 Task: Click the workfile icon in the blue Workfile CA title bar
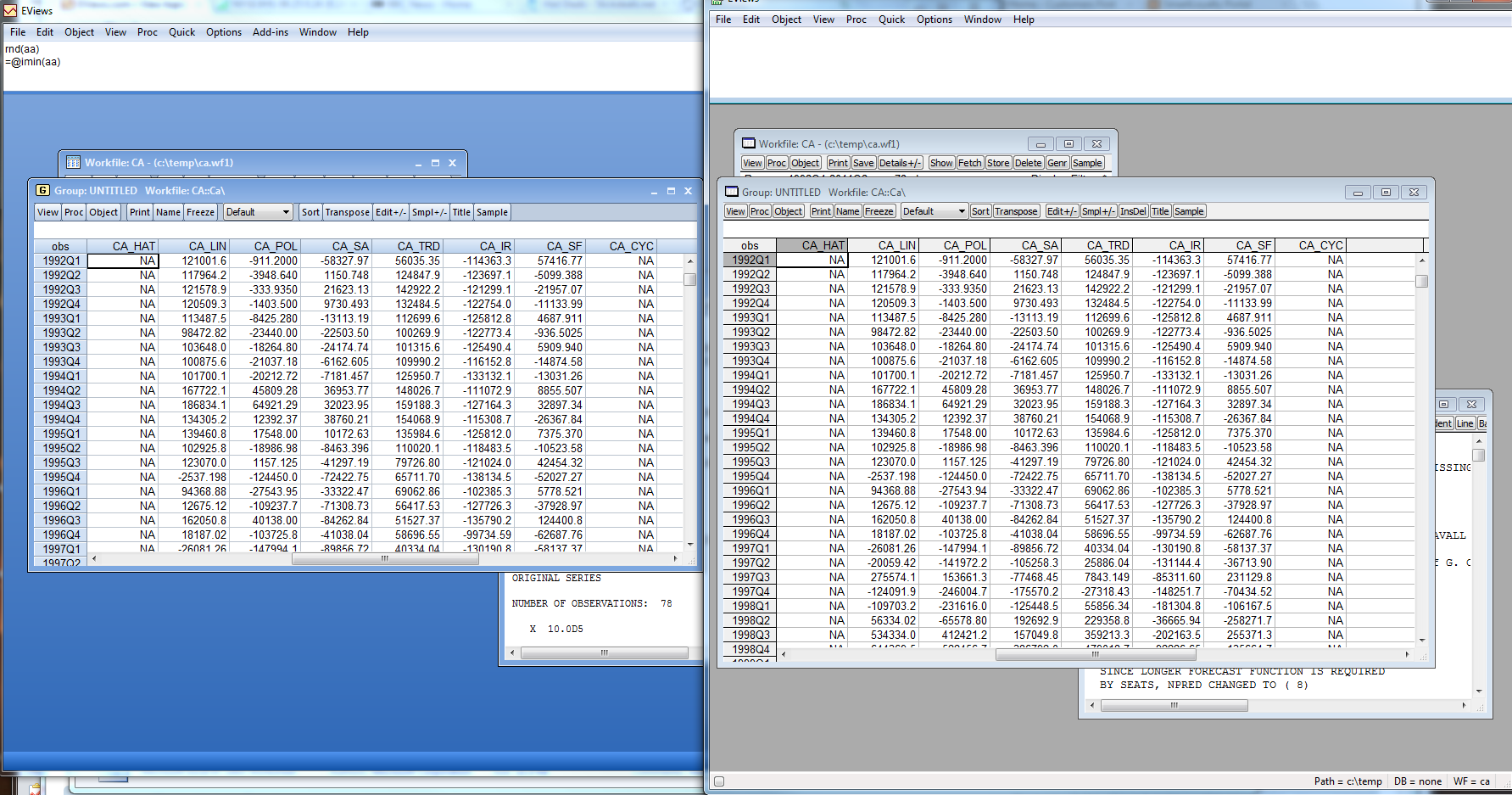[73, 163]
